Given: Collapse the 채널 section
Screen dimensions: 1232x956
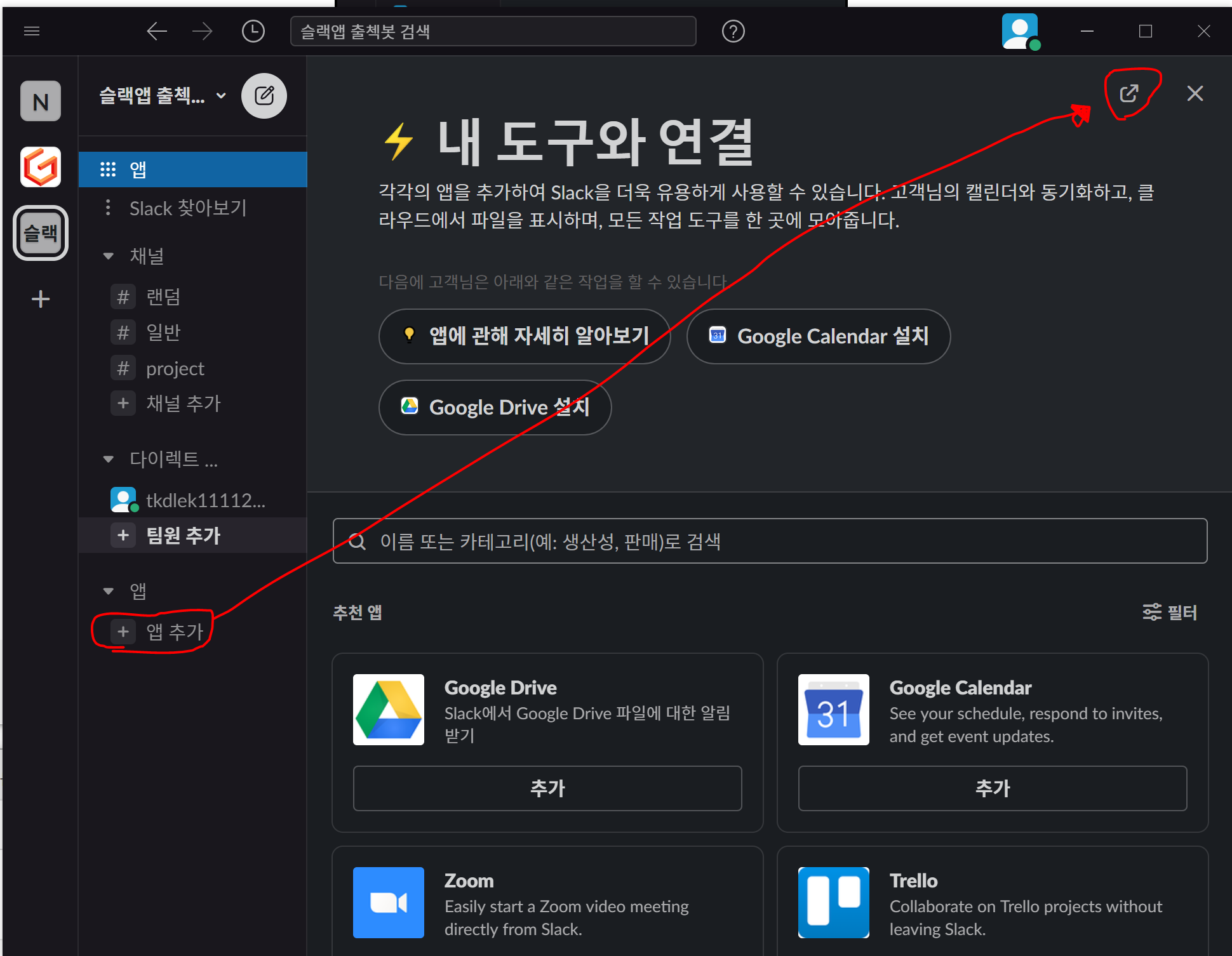Looking at the screenshot, I should click(109, 256).
